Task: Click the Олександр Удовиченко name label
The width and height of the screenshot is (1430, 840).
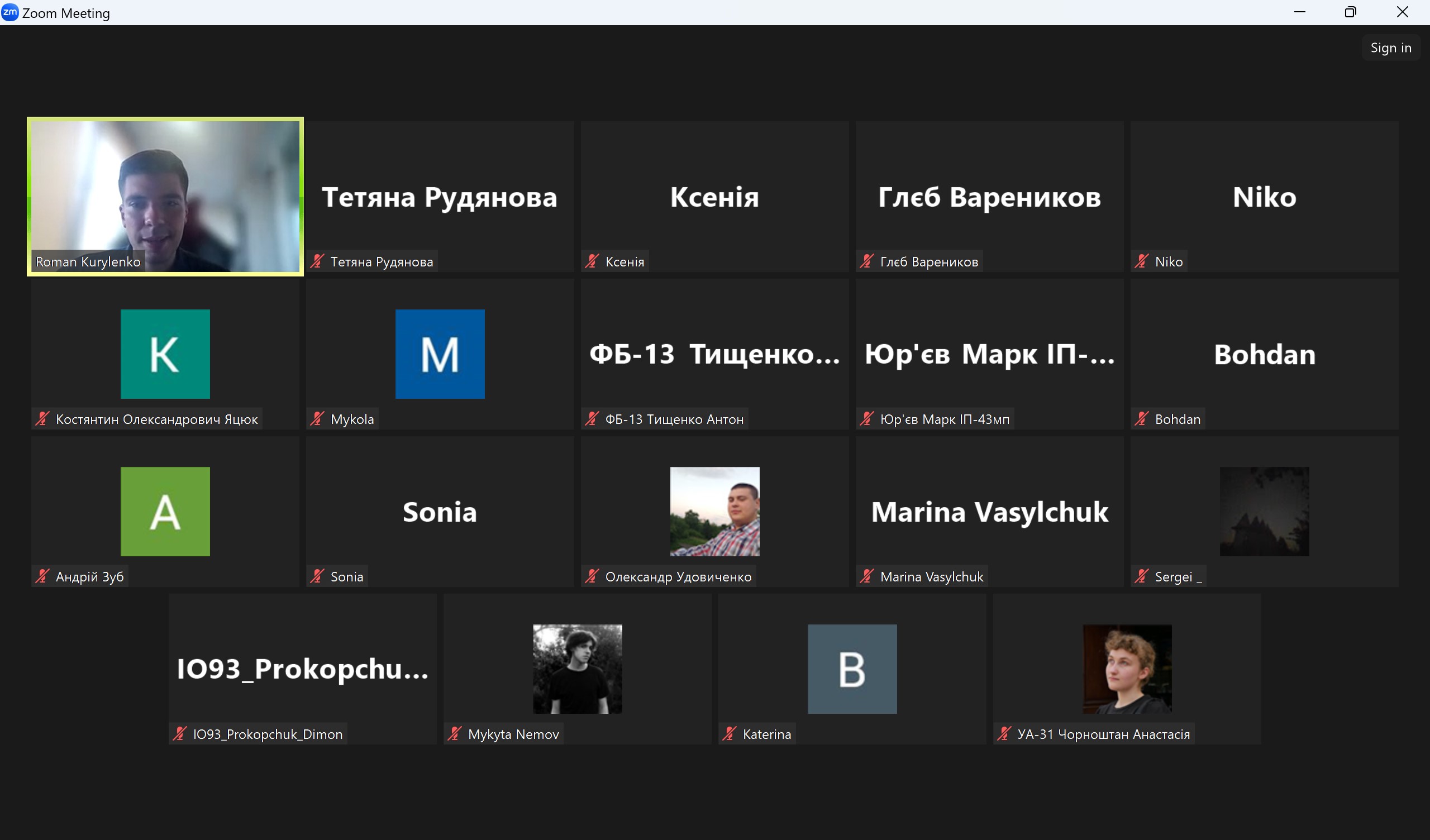Action: click(x=678, y=576)
